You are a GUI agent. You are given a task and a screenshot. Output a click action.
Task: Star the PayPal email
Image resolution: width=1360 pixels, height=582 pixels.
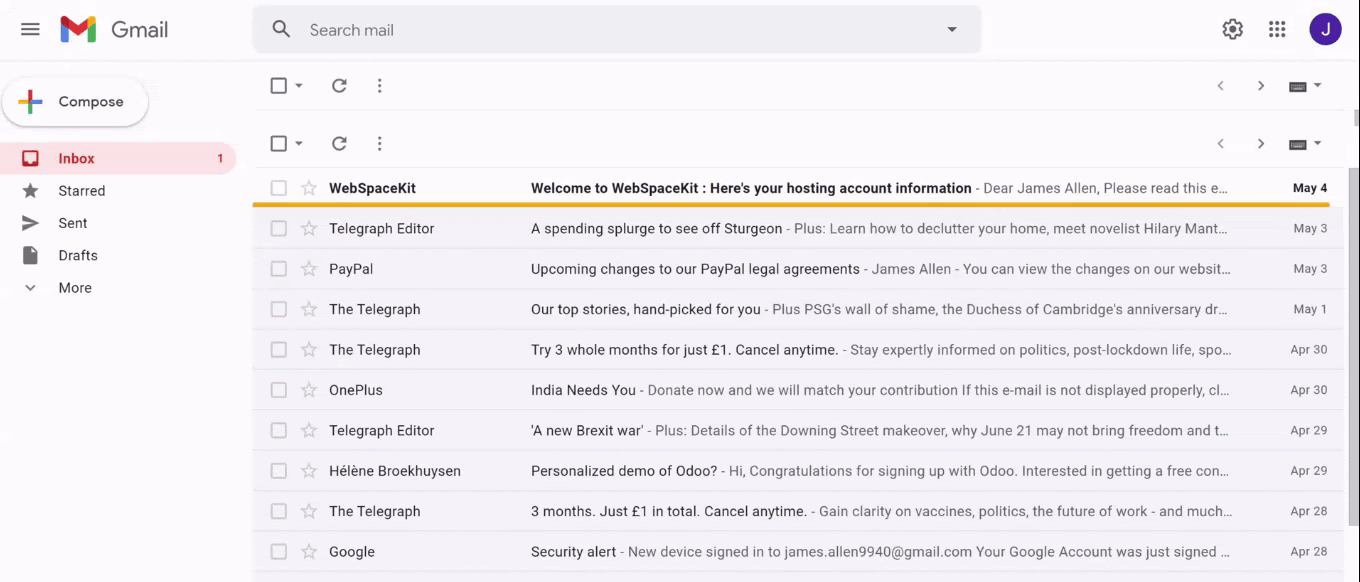tap(309, 269)
